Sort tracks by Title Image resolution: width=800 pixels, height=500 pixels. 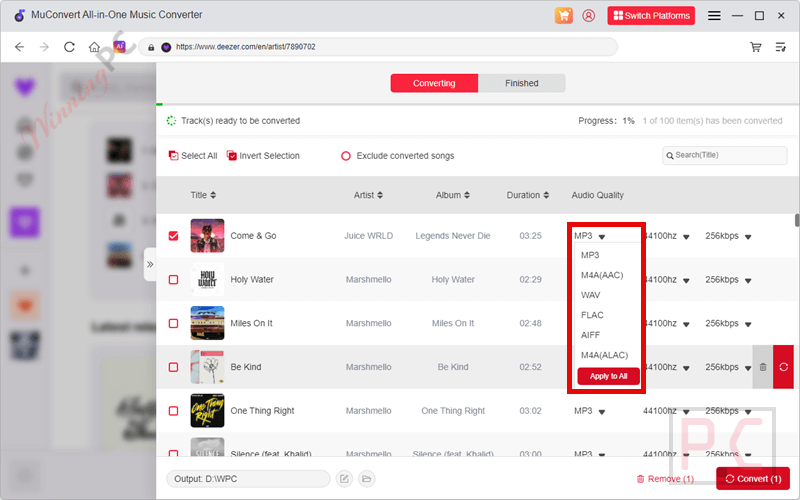point(203,195)
